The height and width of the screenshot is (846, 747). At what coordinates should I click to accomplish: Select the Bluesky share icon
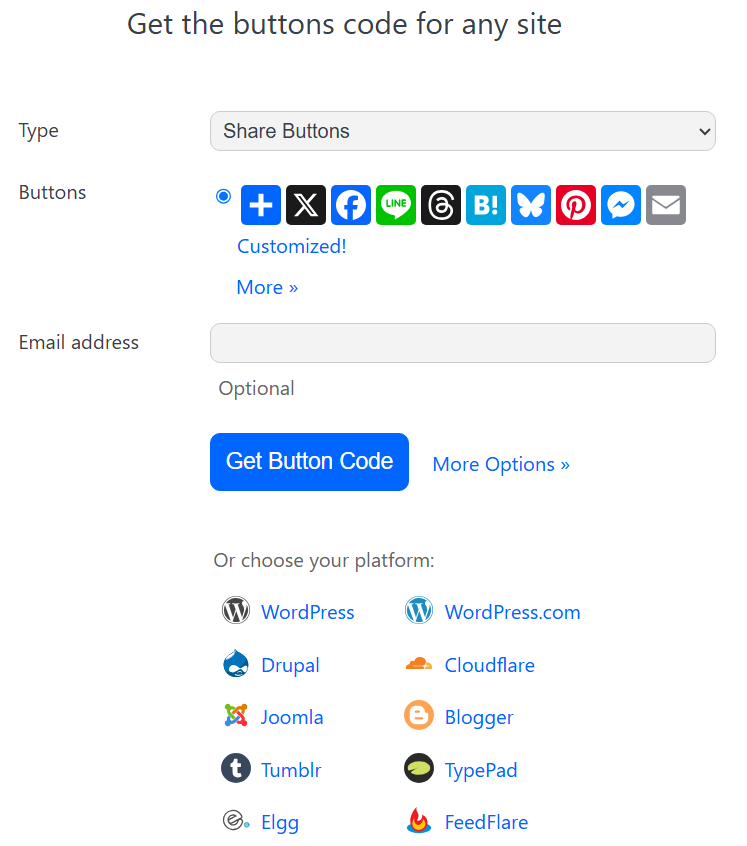click(530, 205)
